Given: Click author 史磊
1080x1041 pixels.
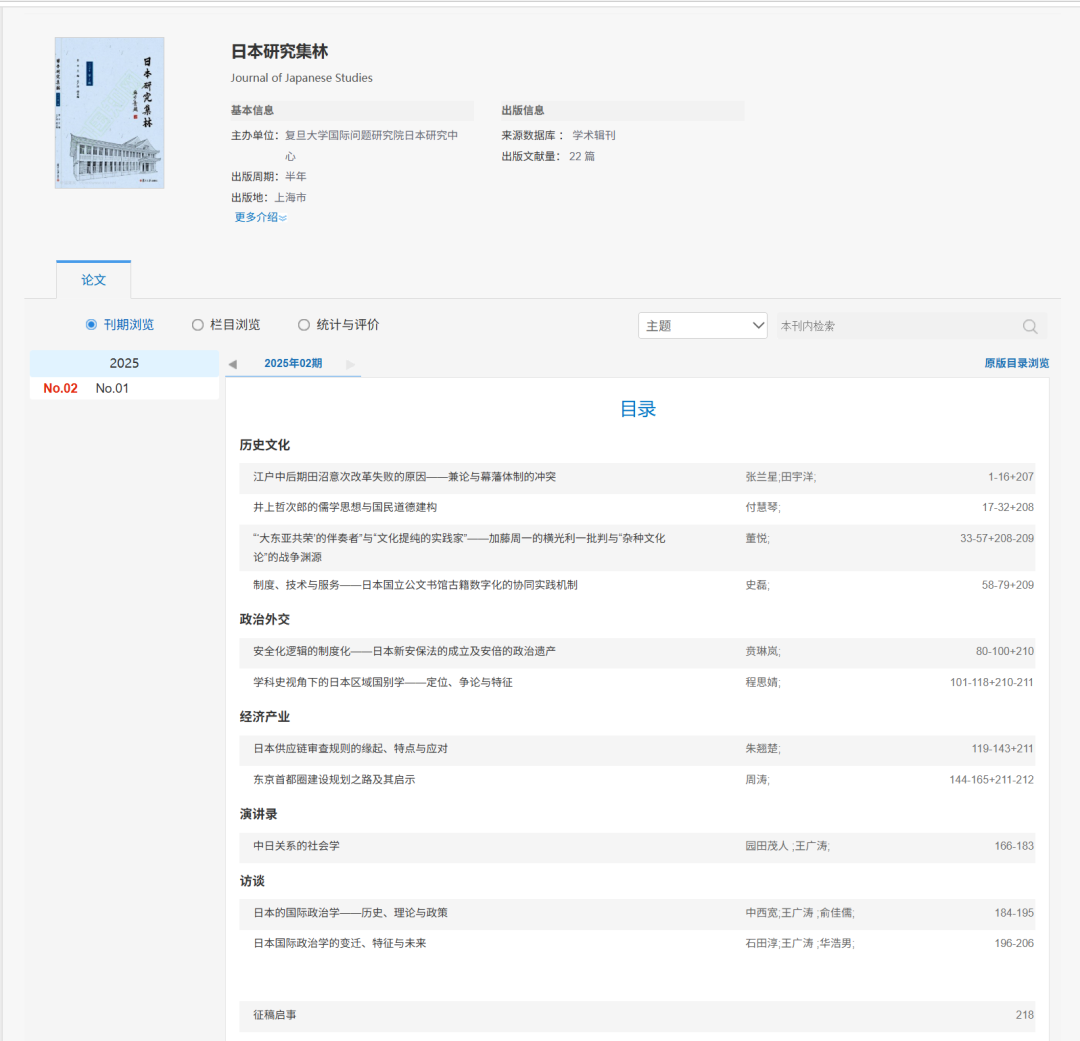Looking at the screenshot, I should pos(756,585).
